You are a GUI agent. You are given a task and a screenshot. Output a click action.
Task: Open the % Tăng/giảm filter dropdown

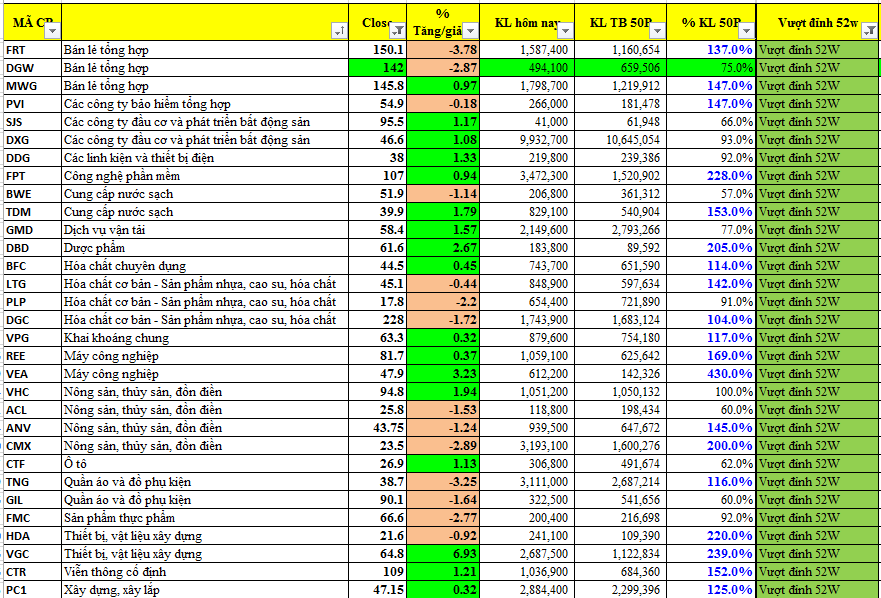pyautogui.click(x=471, y=30)
